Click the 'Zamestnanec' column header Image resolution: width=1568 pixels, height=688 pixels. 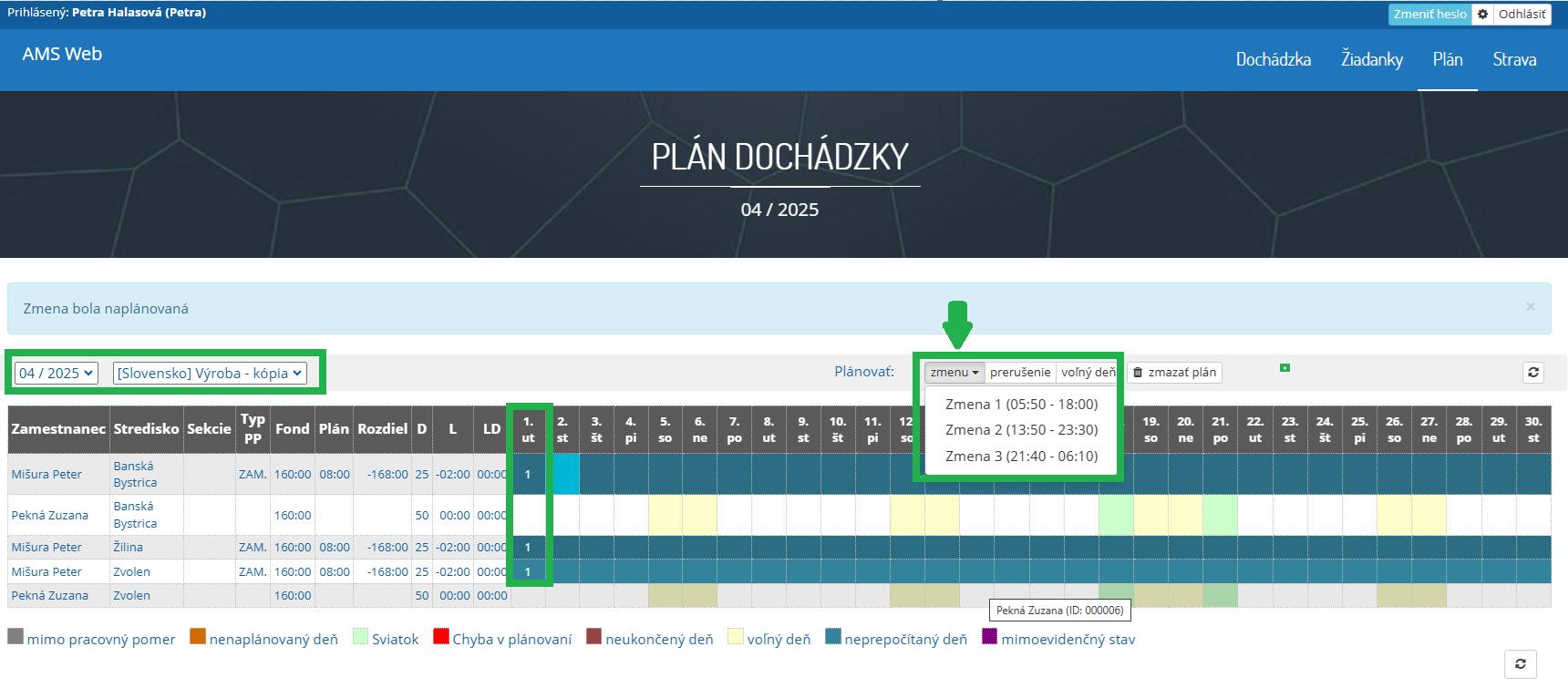click(58, 428)
